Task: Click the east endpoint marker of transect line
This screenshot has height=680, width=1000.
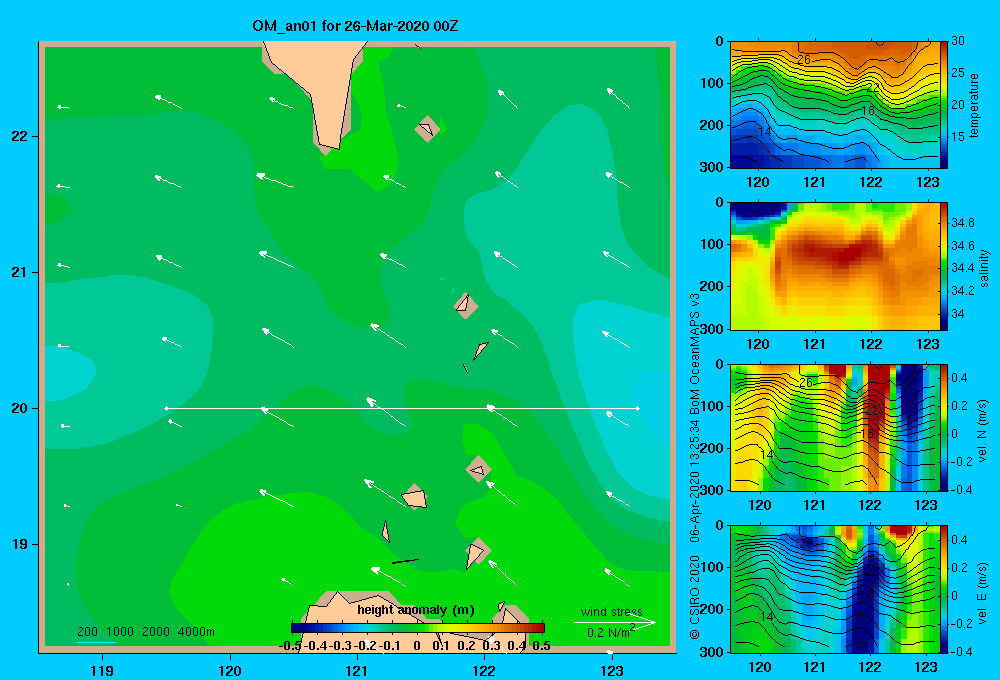Action: coord(638,408)
